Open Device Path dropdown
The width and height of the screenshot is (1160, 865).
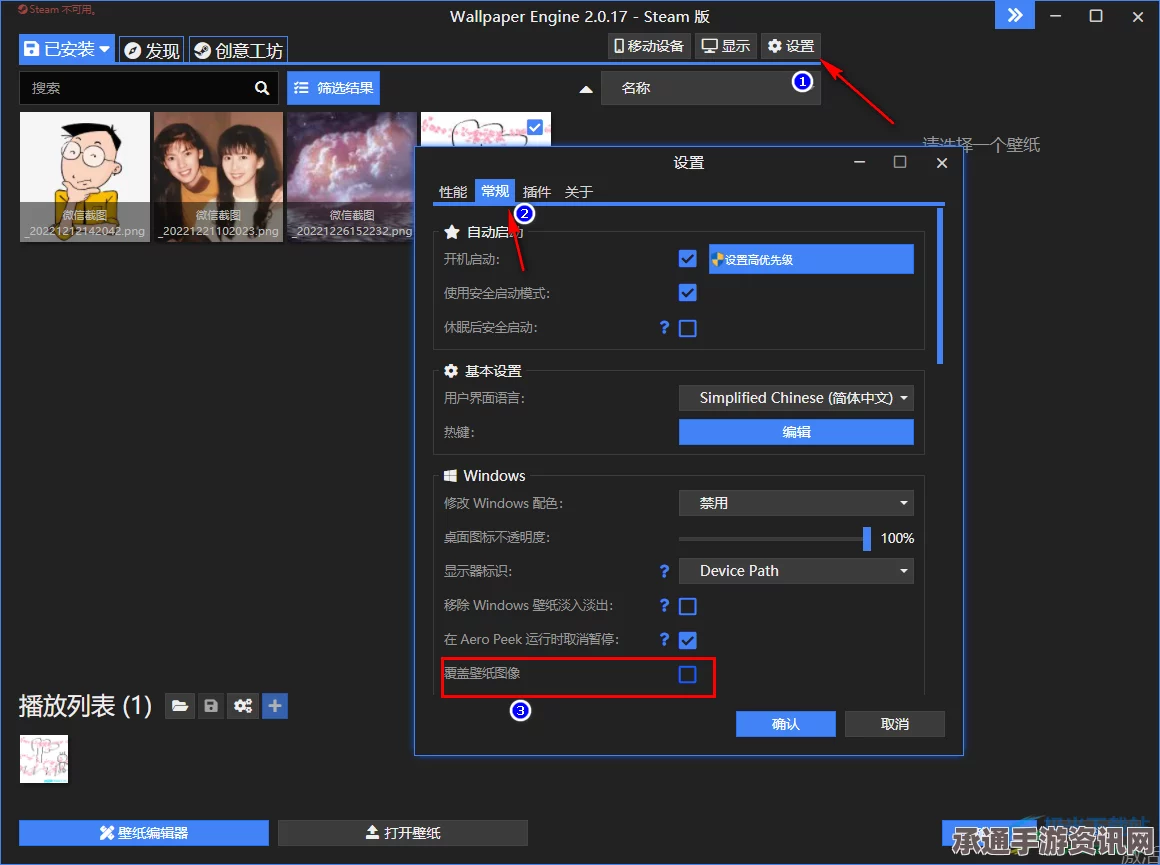(x=796, y=571)
